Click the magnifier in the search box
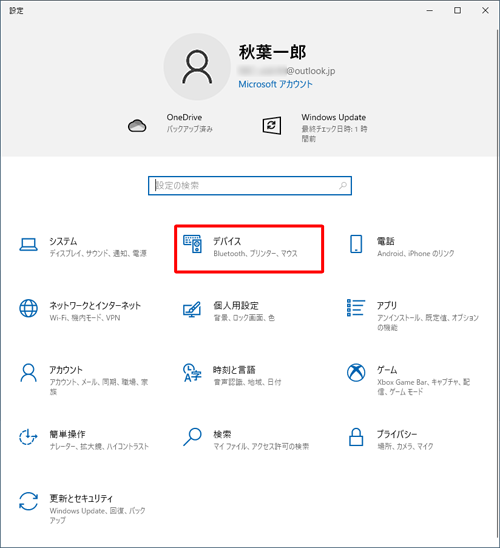Image resolution: width=500 pixels, height=548 pixels. pyautogui.click(x=343, y=186)
